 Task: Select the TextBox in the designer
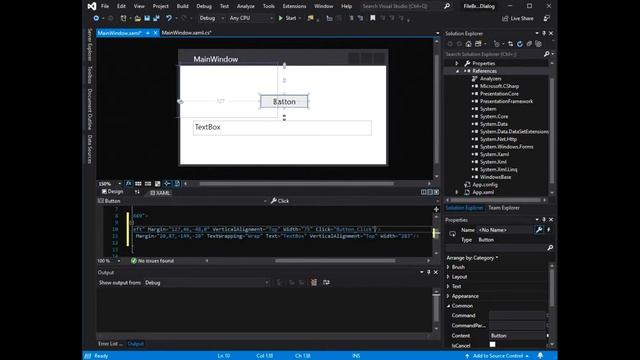coord(282,127)
